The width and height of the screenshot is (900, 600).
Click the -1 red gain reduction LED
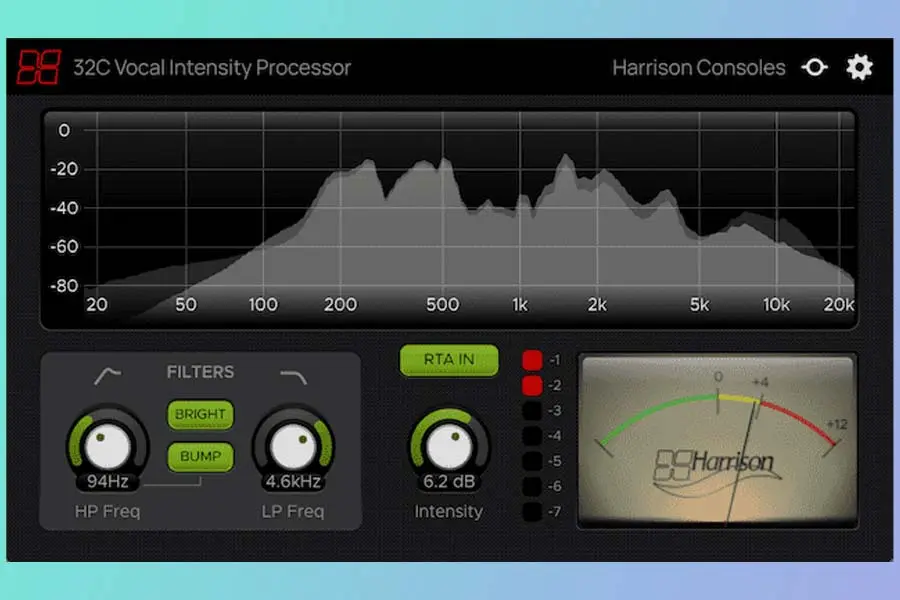click(532, 360)
